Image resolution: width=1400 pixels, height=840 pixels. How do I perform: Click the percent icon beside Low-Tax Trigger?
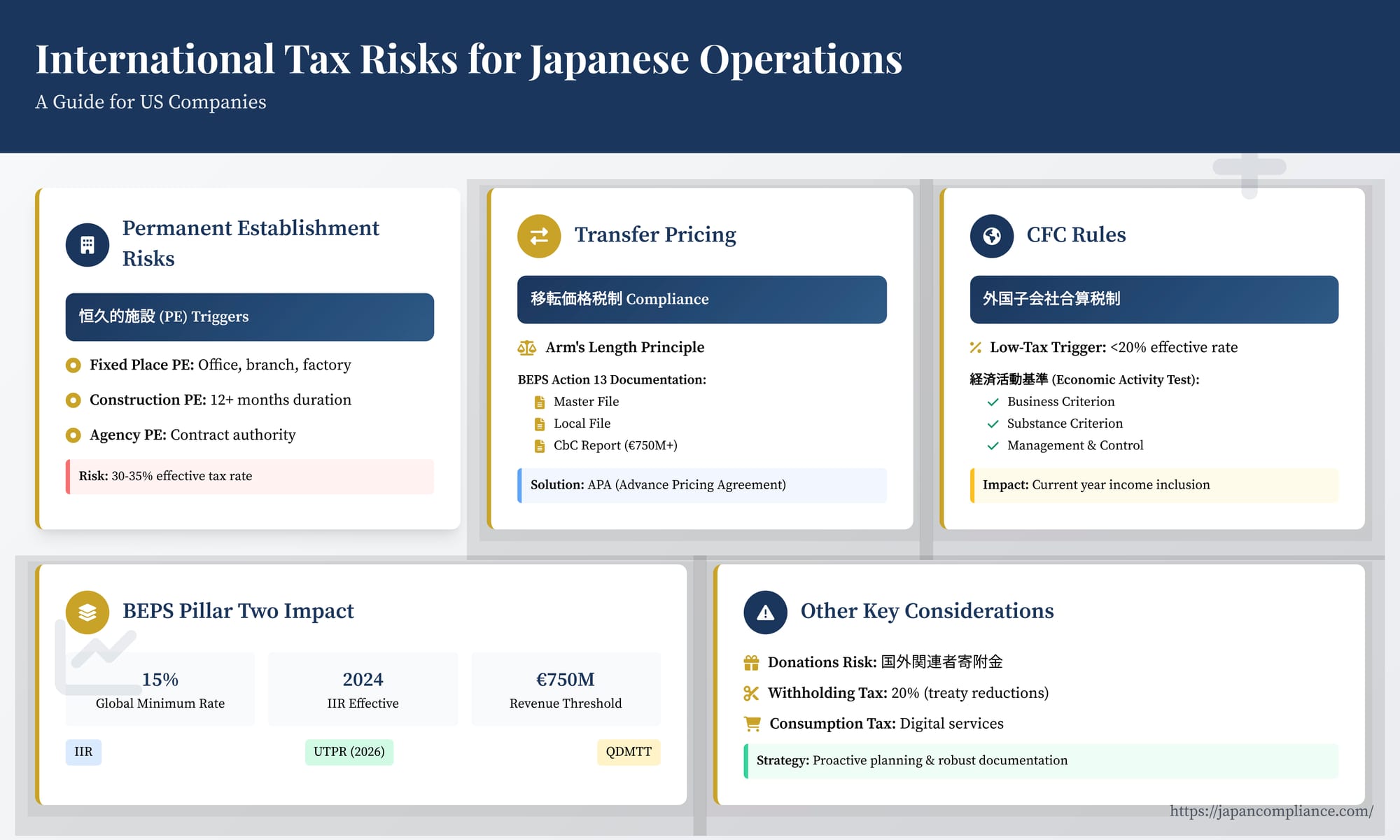coord(976,347)
